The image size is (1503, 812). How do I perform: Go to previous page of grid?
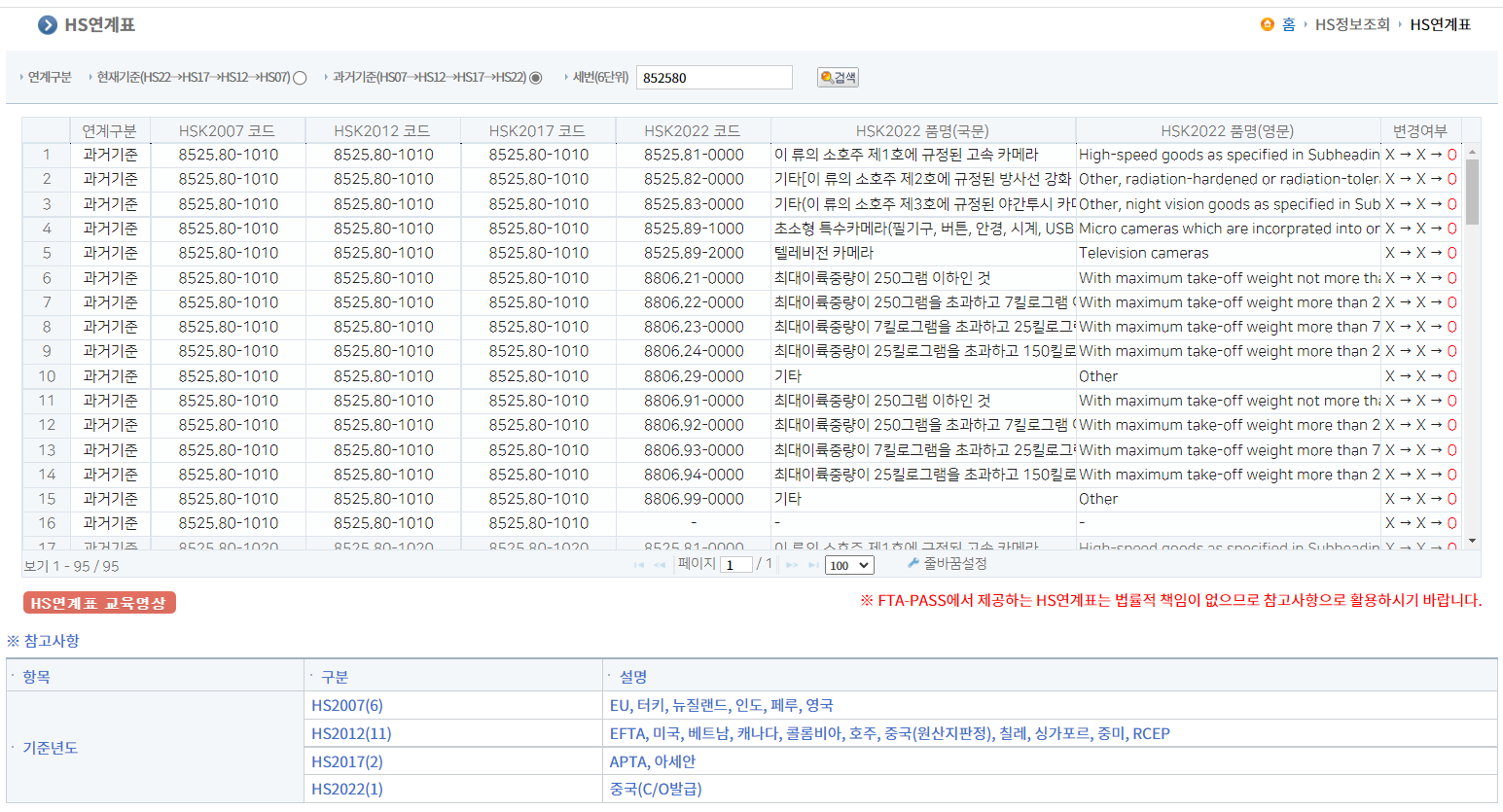[660, 565]
